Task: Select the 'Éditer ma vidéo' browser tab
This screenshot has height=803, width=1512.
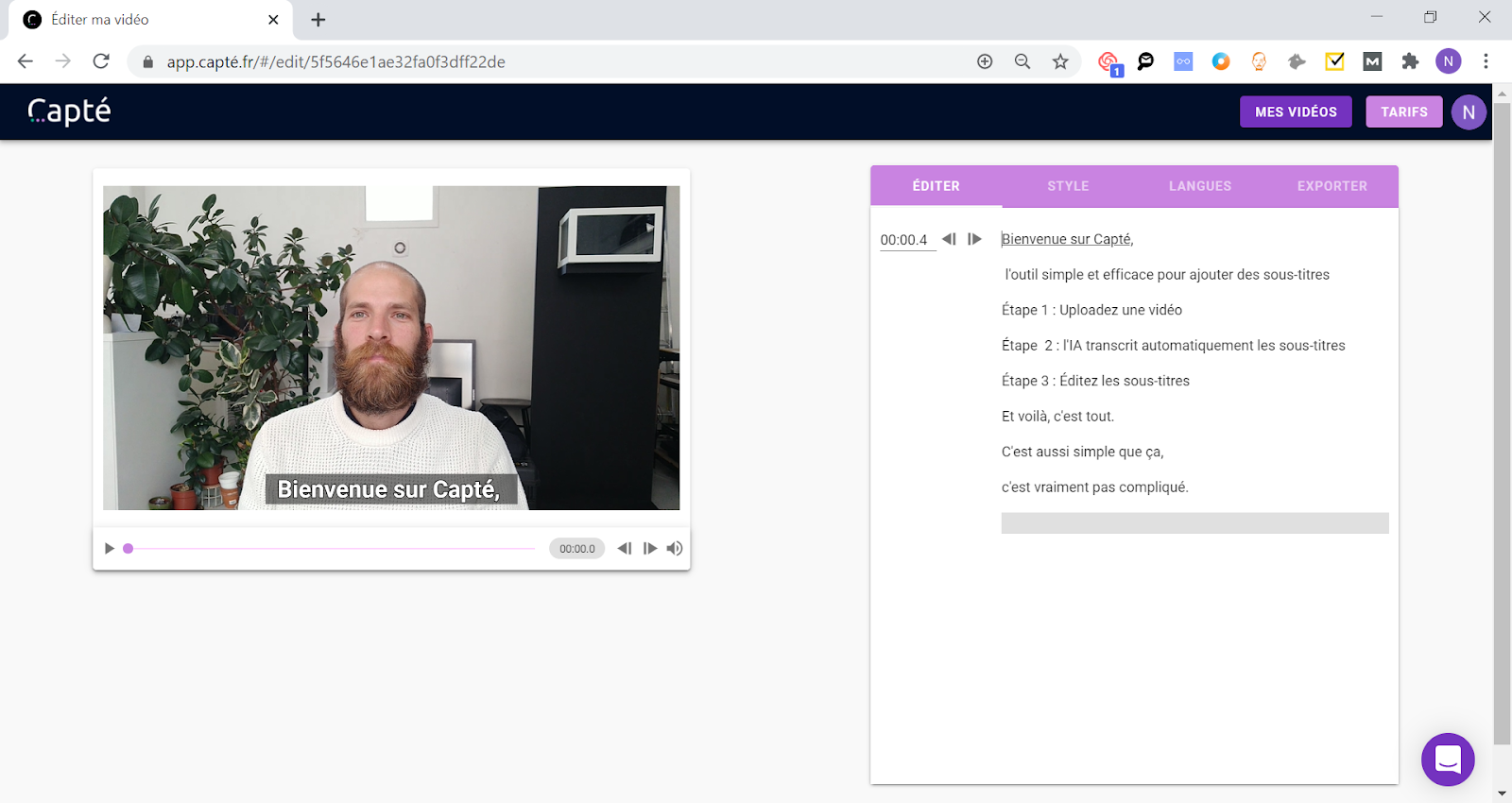Action: point(151,20)
